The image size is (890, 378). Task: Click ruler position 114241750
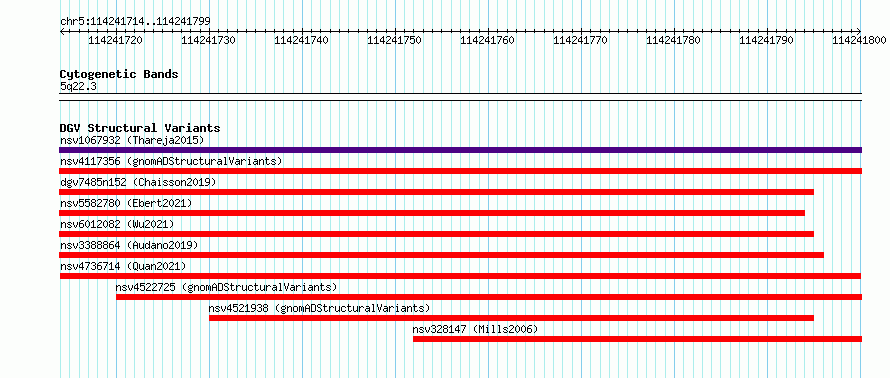coord(395,40)
